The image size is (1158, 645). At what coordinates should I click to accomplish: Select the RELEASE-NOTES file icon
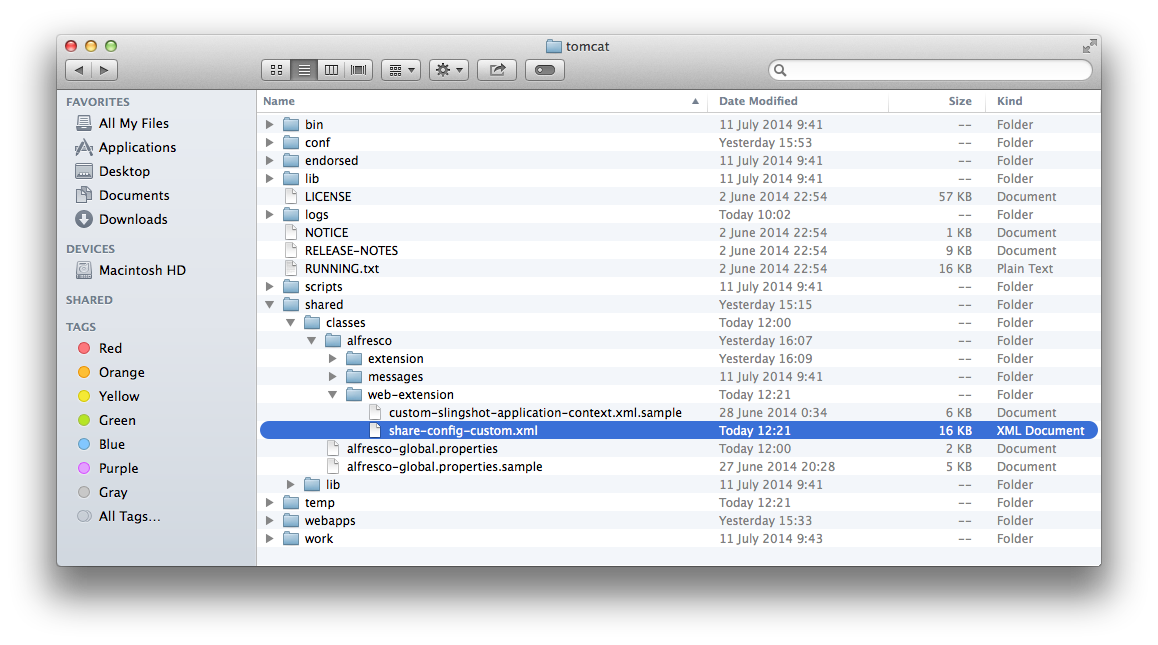point(291,250)
